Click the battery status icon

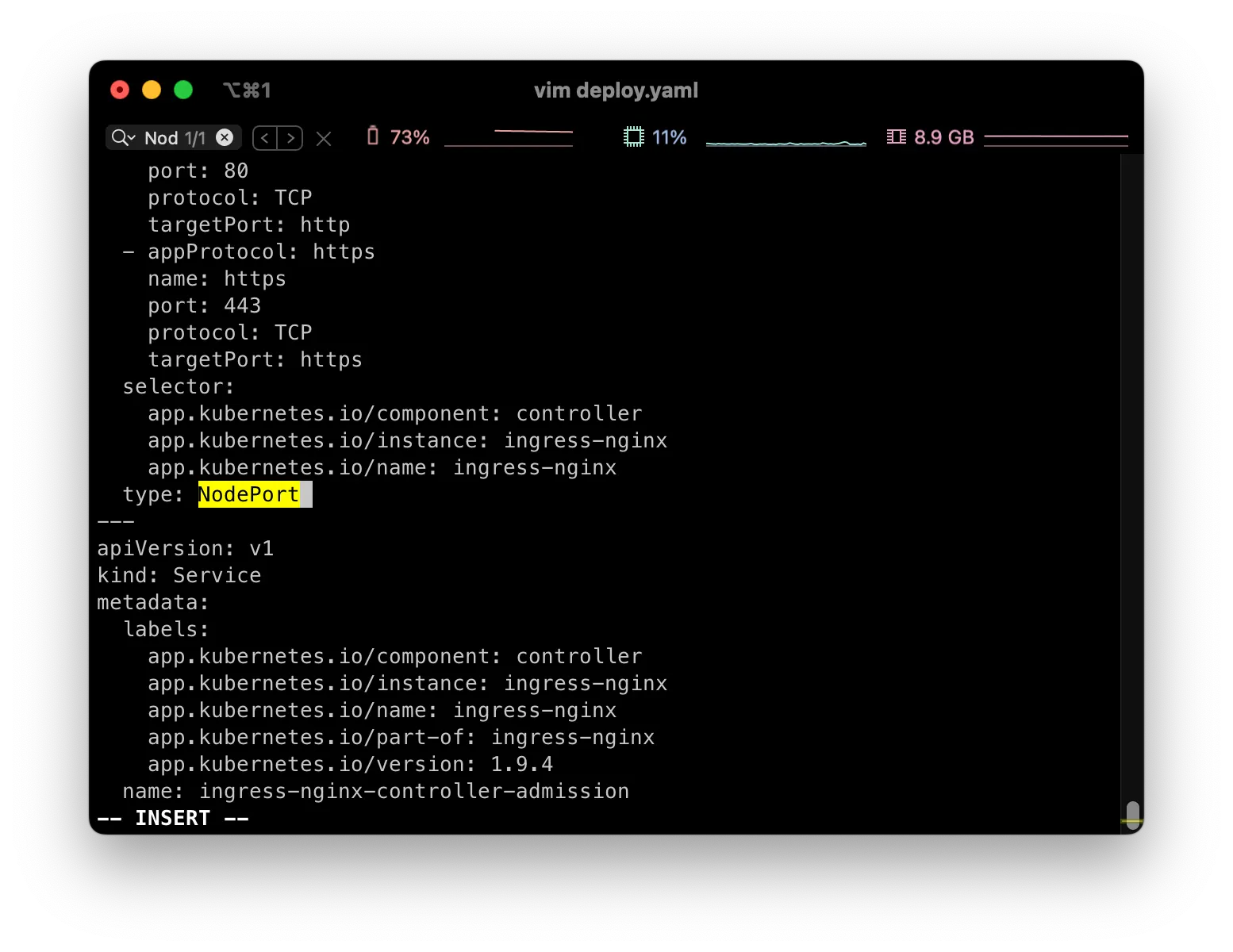(373, 136)
